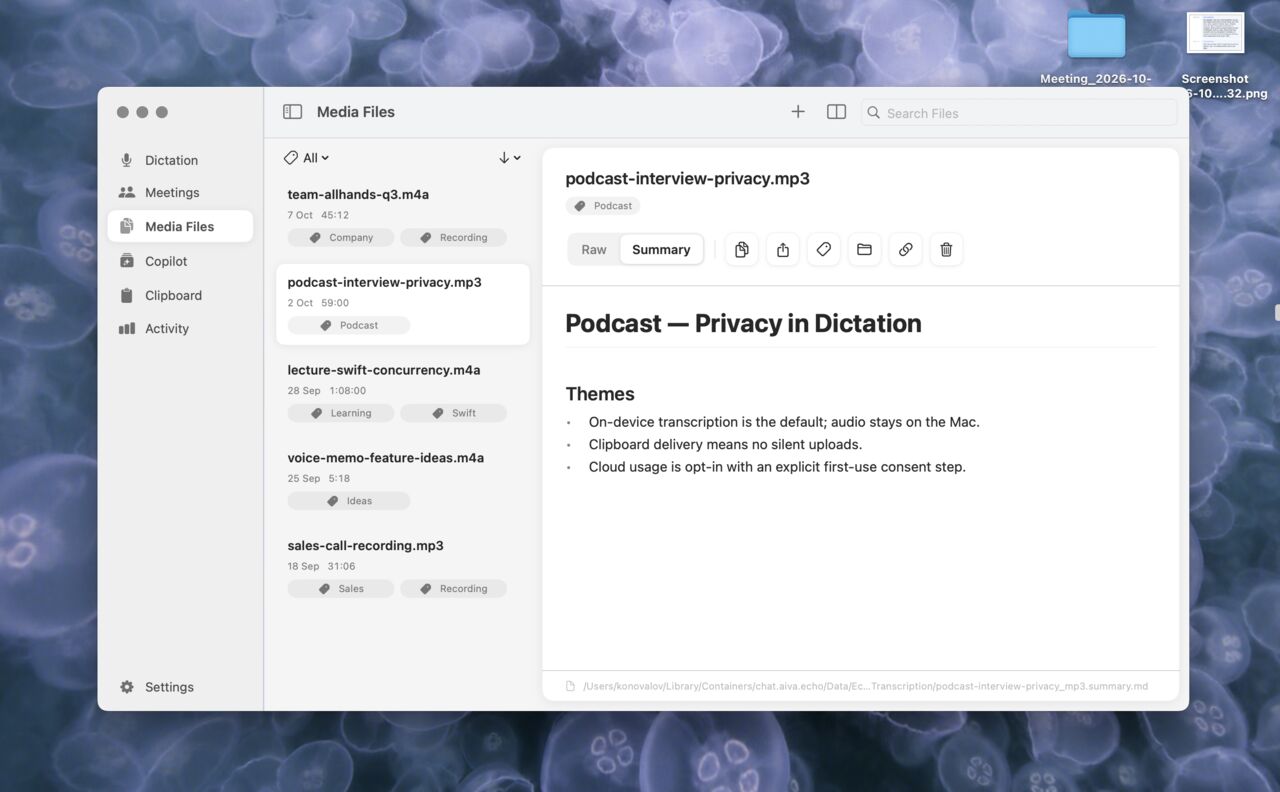Go to Meetings in the sidebar

[x=180, y=192]
